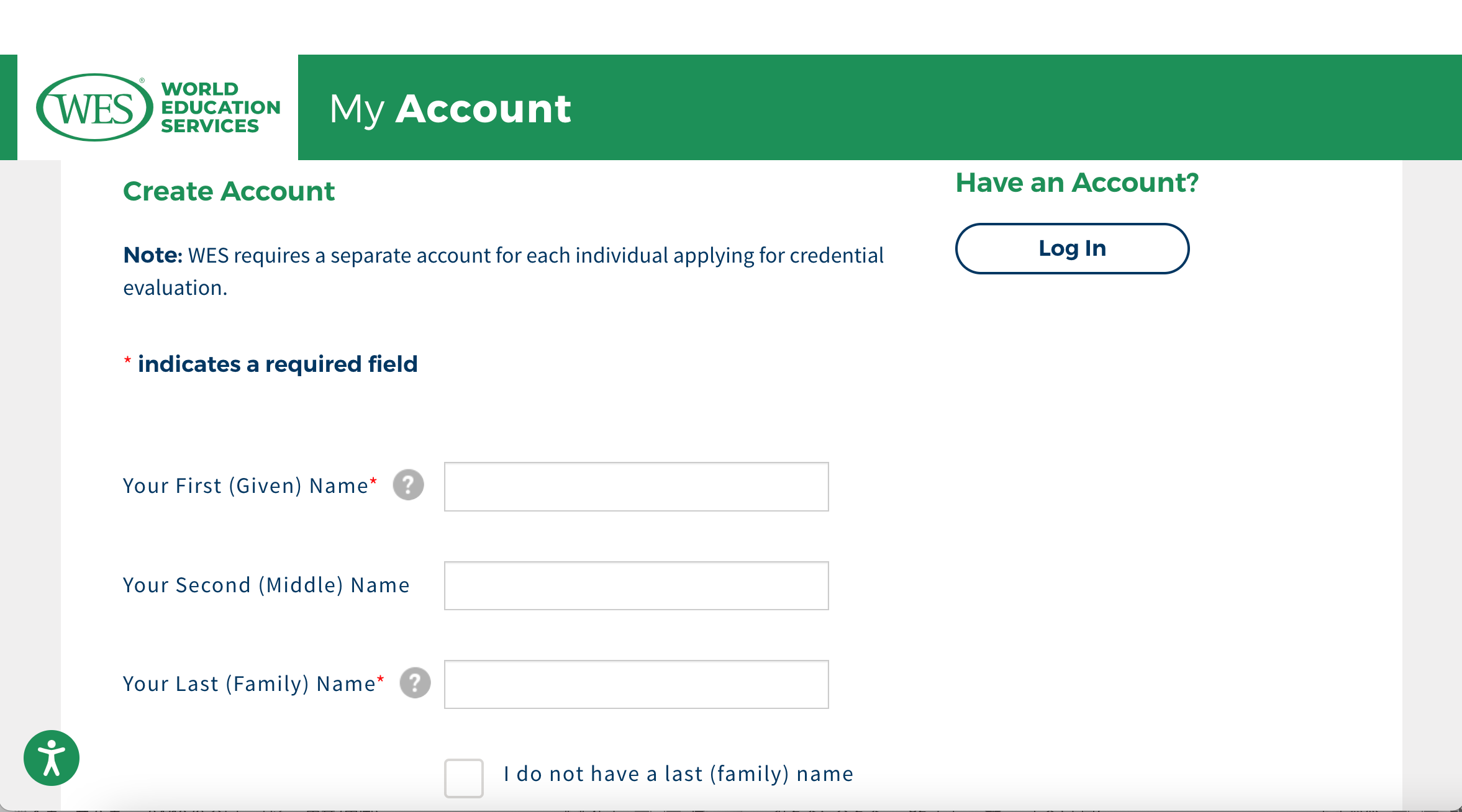Open the accessibility options widget
The image size is (1462, 812).
coord(52,758)
